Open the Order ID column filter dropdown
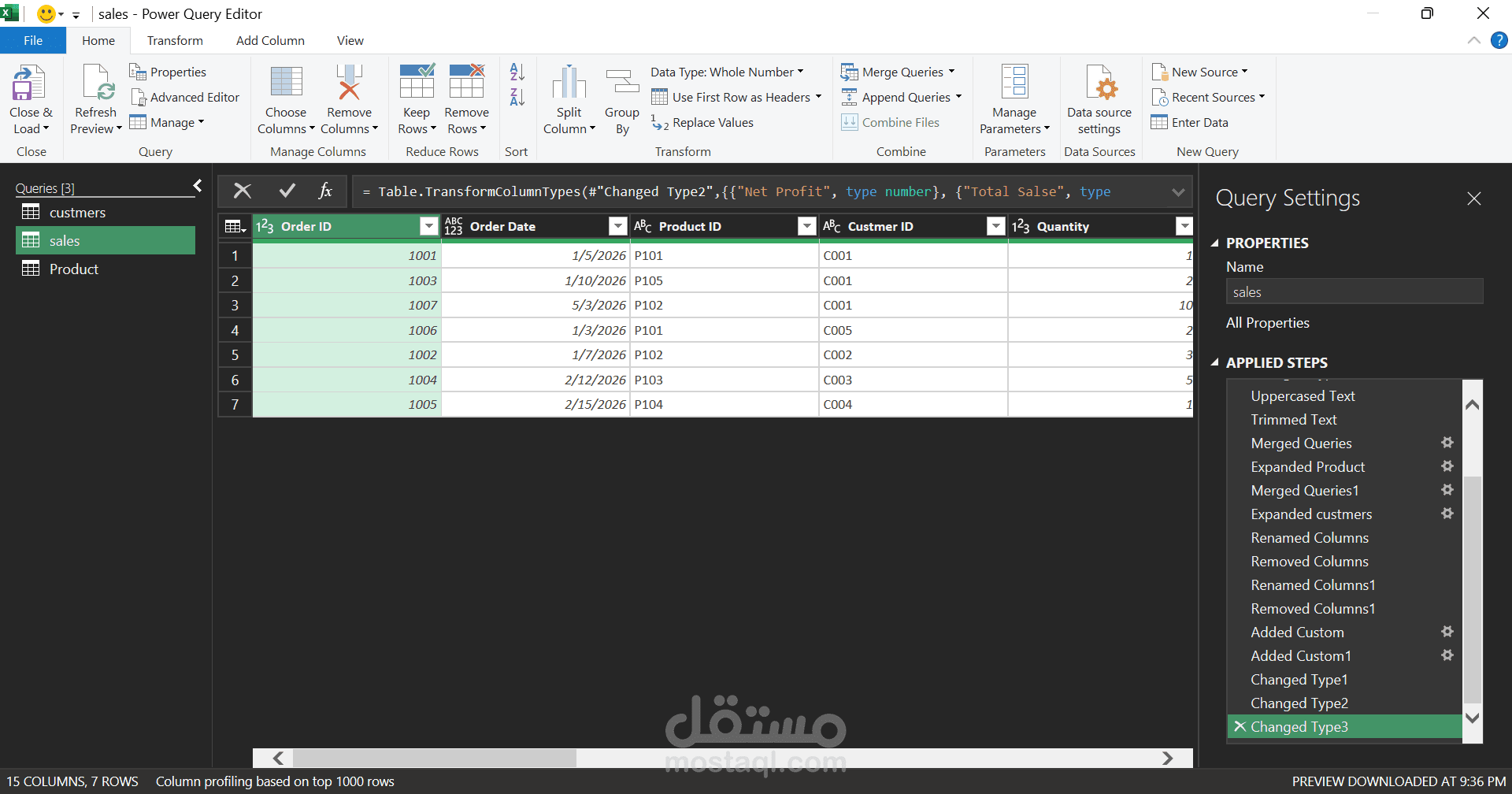Screen dimensions: 1512x794 coord(428,227)
